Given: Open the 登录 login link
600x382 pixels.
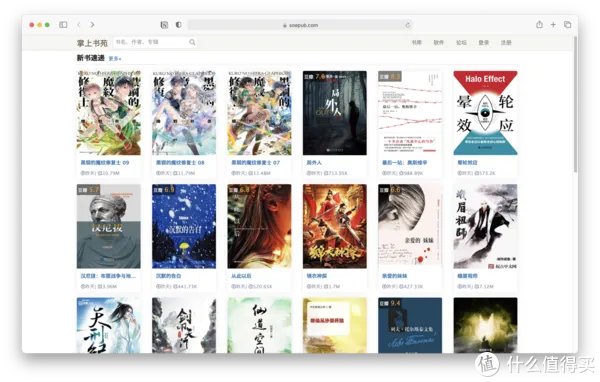Looking at the screenshot, I should tap(484, 42).
